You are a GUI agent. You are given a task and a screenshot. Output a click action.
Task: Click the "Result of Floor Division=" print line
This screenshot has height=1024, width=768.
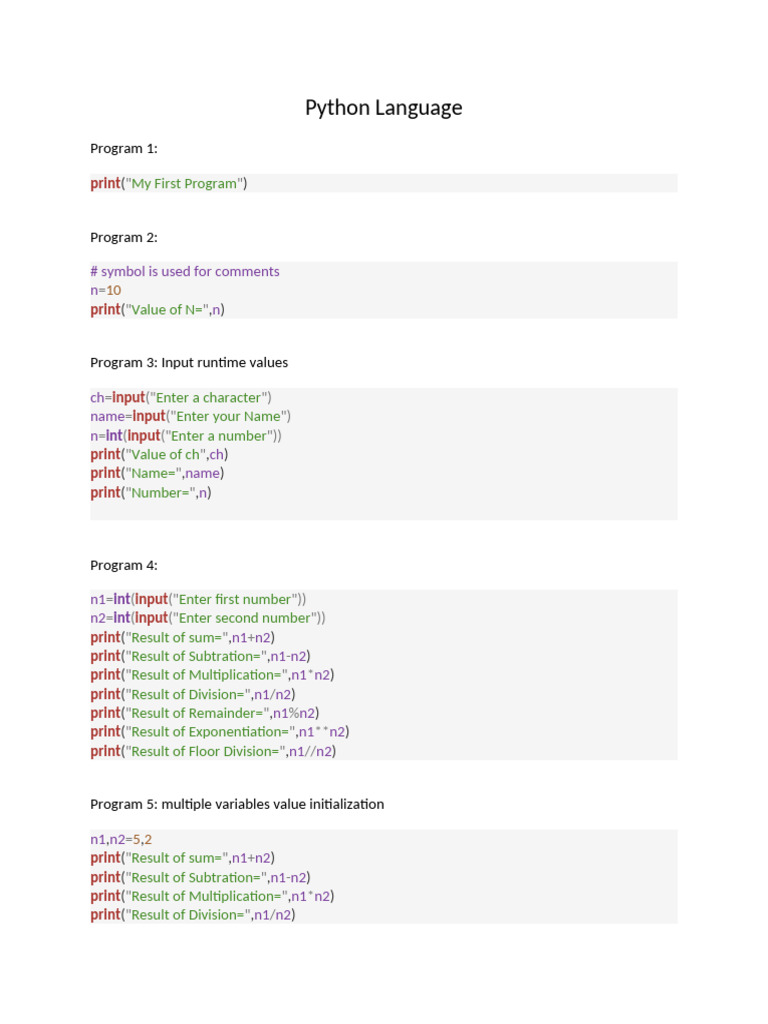click(214, 752)
